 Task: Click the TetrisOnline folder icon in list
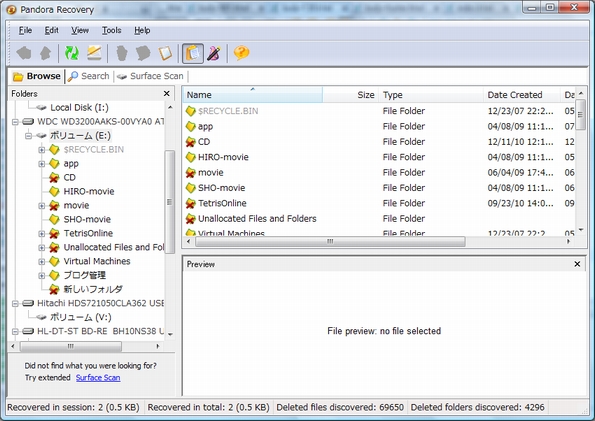(190, 203)
